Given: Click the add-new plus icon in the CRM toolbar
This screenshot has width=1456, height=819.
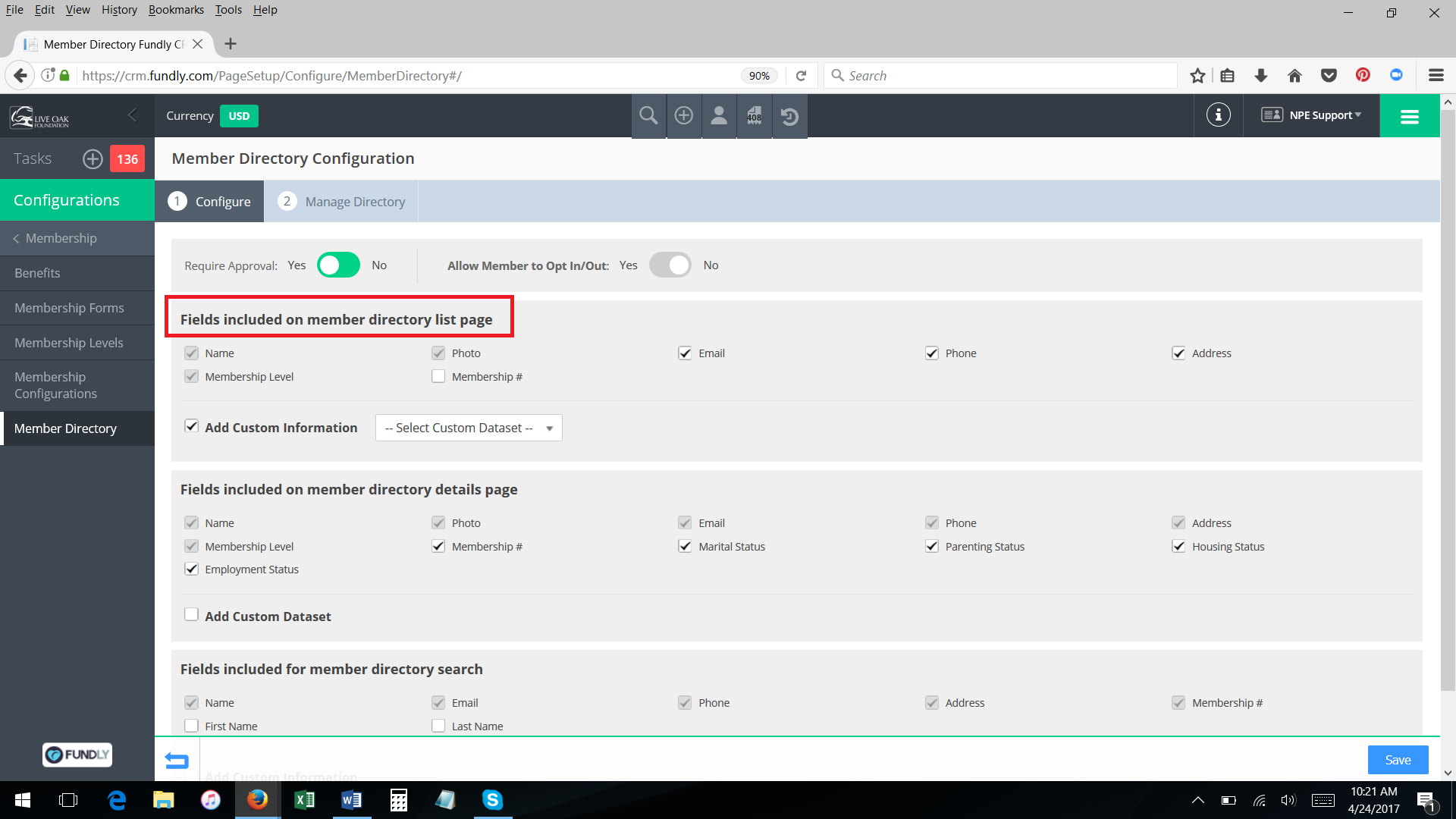Looking at the screenshot, I should coord(684,116).
